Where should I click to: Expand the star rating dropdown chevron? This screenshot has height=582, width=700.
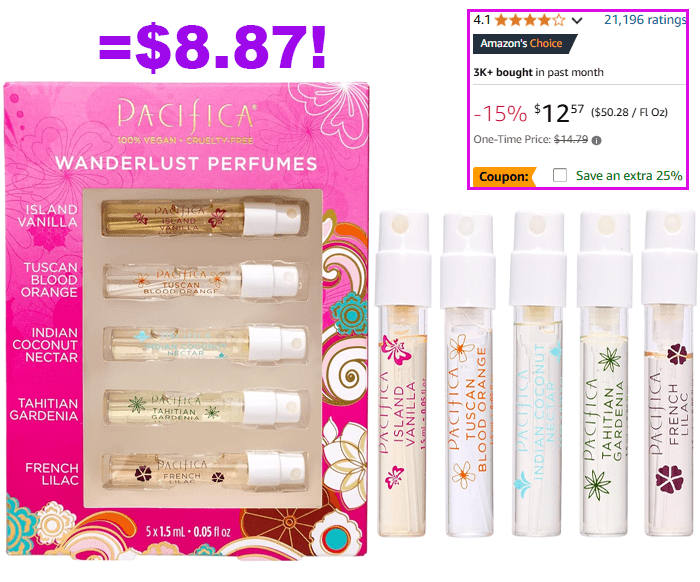577,21
